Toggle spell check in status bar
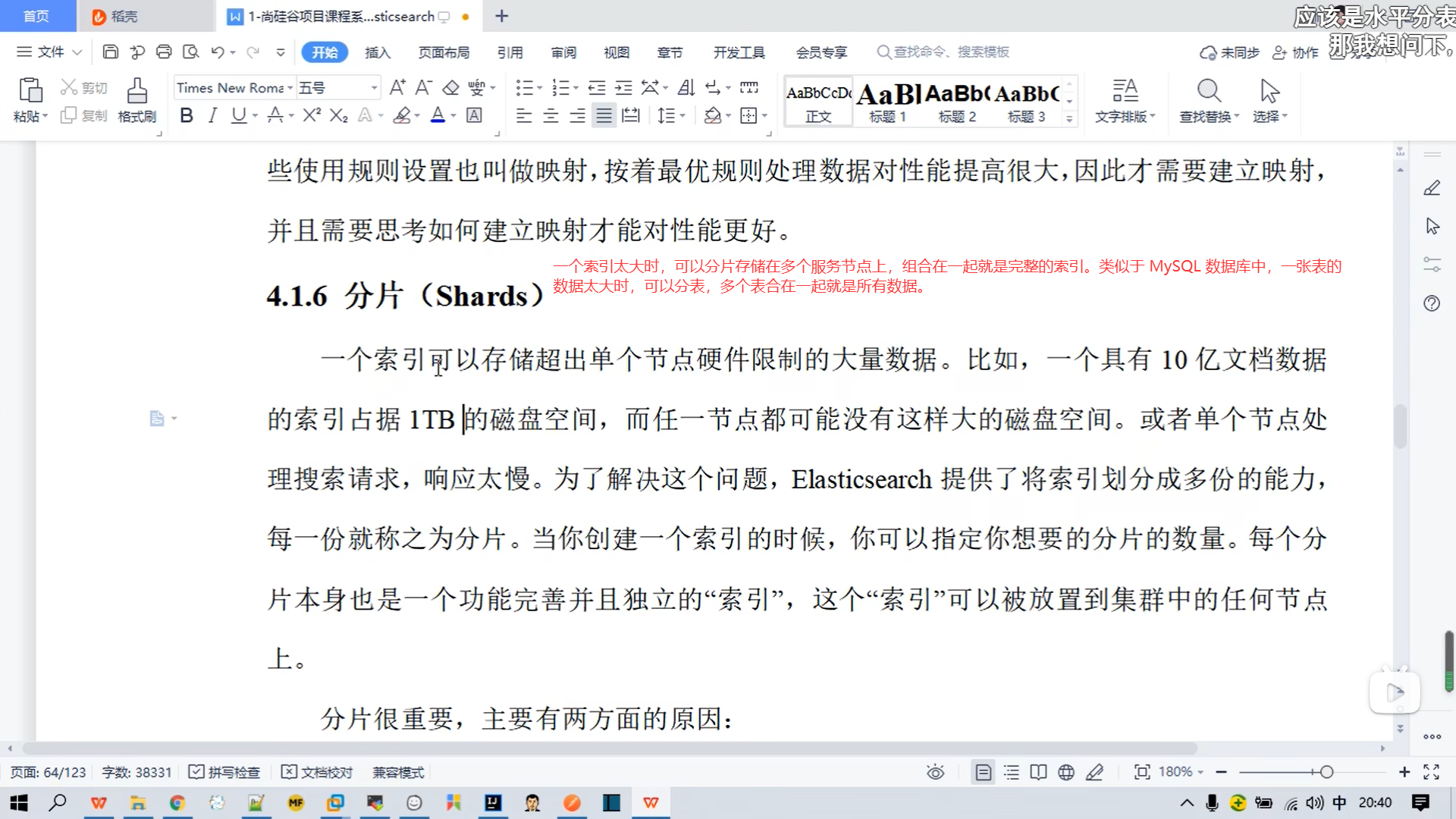This screenshot has height=819, width=1456. coord(224,772)
